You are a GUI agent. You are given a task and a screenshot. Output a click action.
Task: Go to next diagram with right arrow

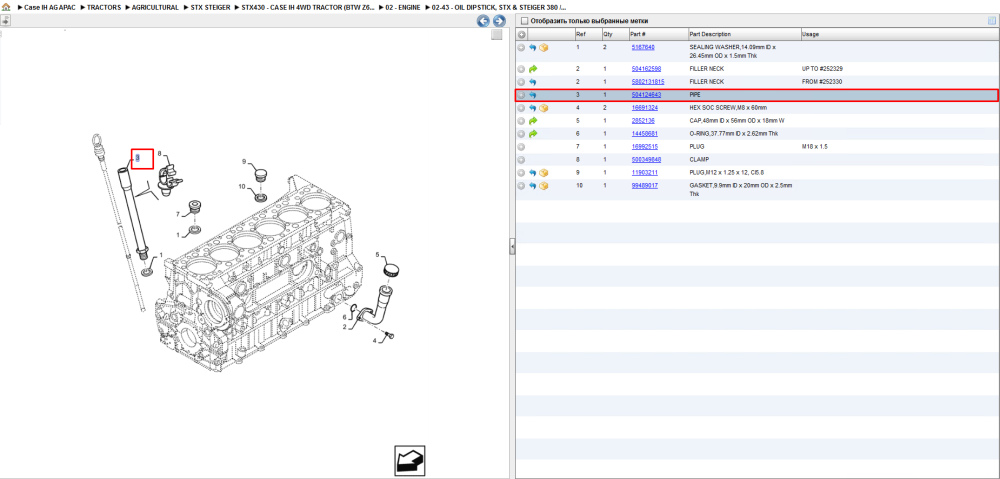tap(499, 21)
